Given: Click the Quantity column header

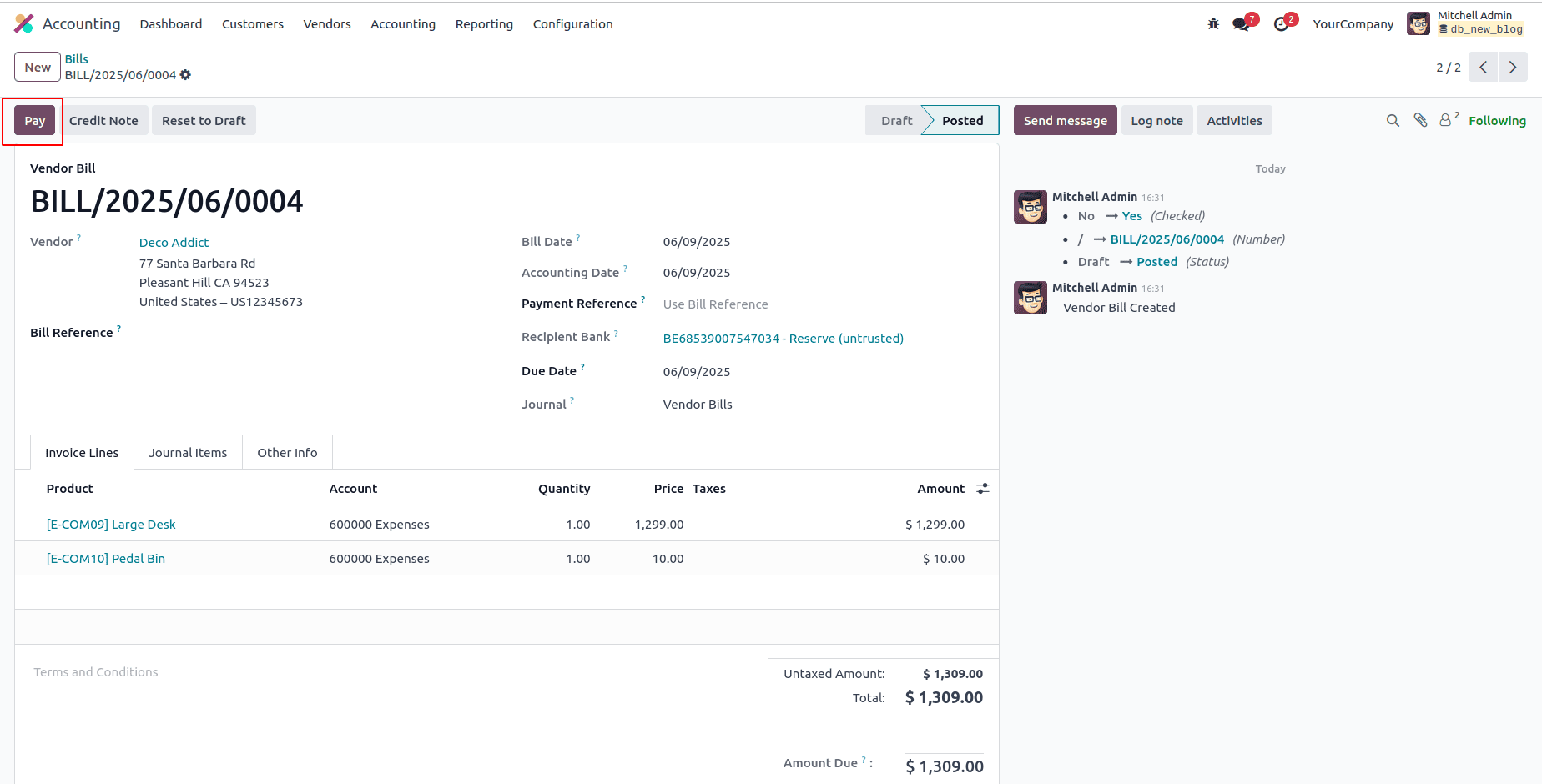Looking at the screenshot, I should click(x=564, y=489).
